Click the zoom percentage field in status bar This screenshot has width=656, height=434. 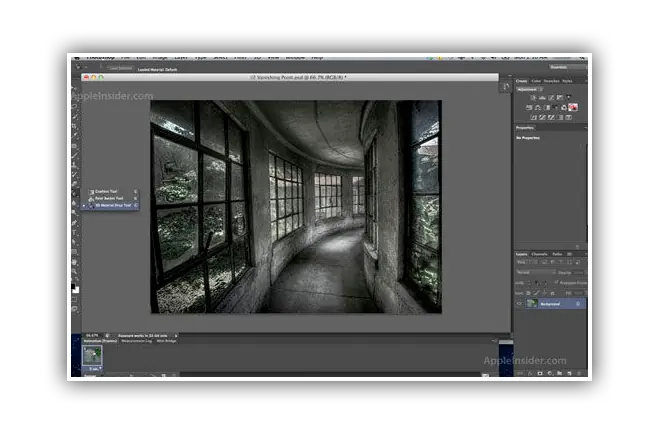[x=91, y=334]
